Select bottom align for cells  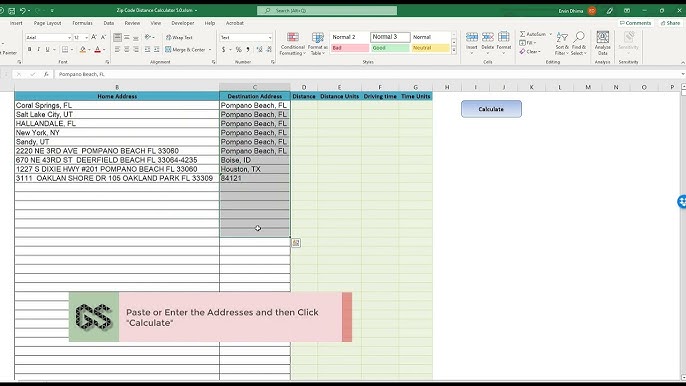point(136,38)
